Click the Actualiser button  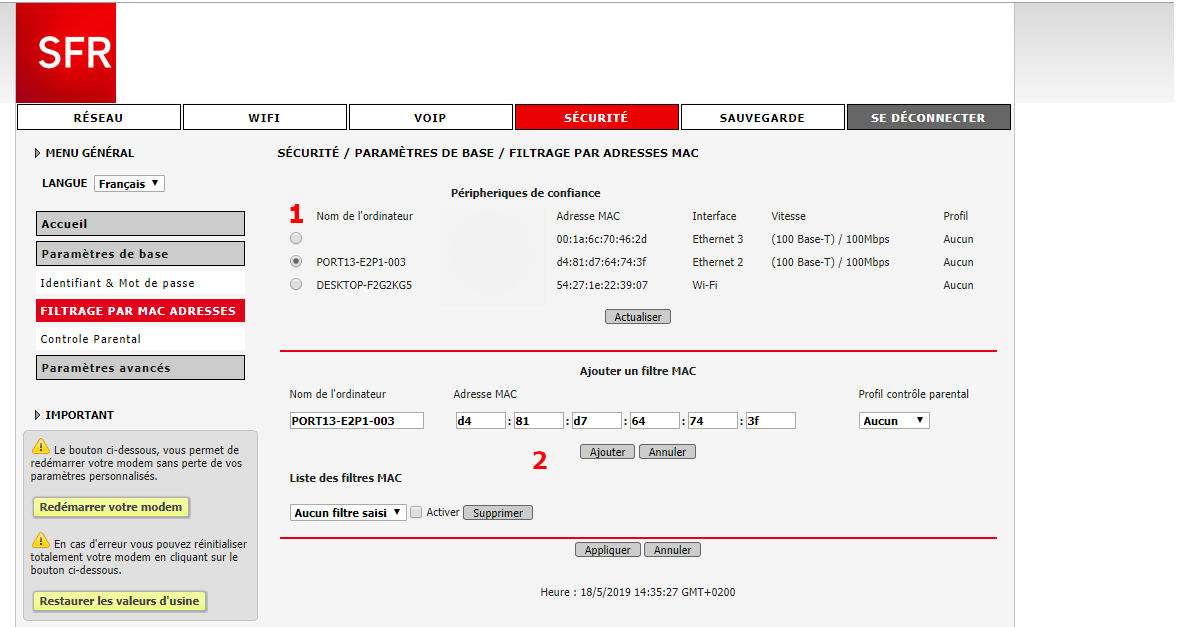point(638,317)
